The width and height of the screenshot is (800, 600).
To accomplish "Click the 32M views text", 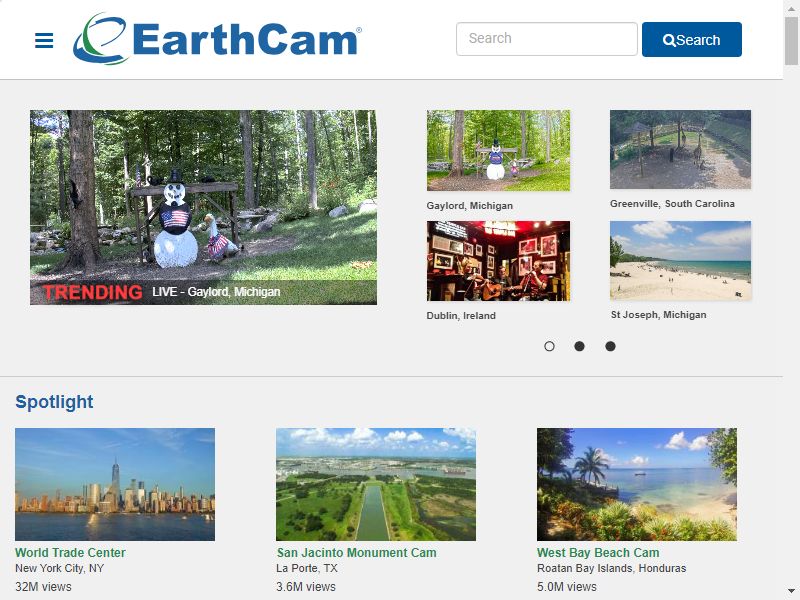I will pos(43,587).
